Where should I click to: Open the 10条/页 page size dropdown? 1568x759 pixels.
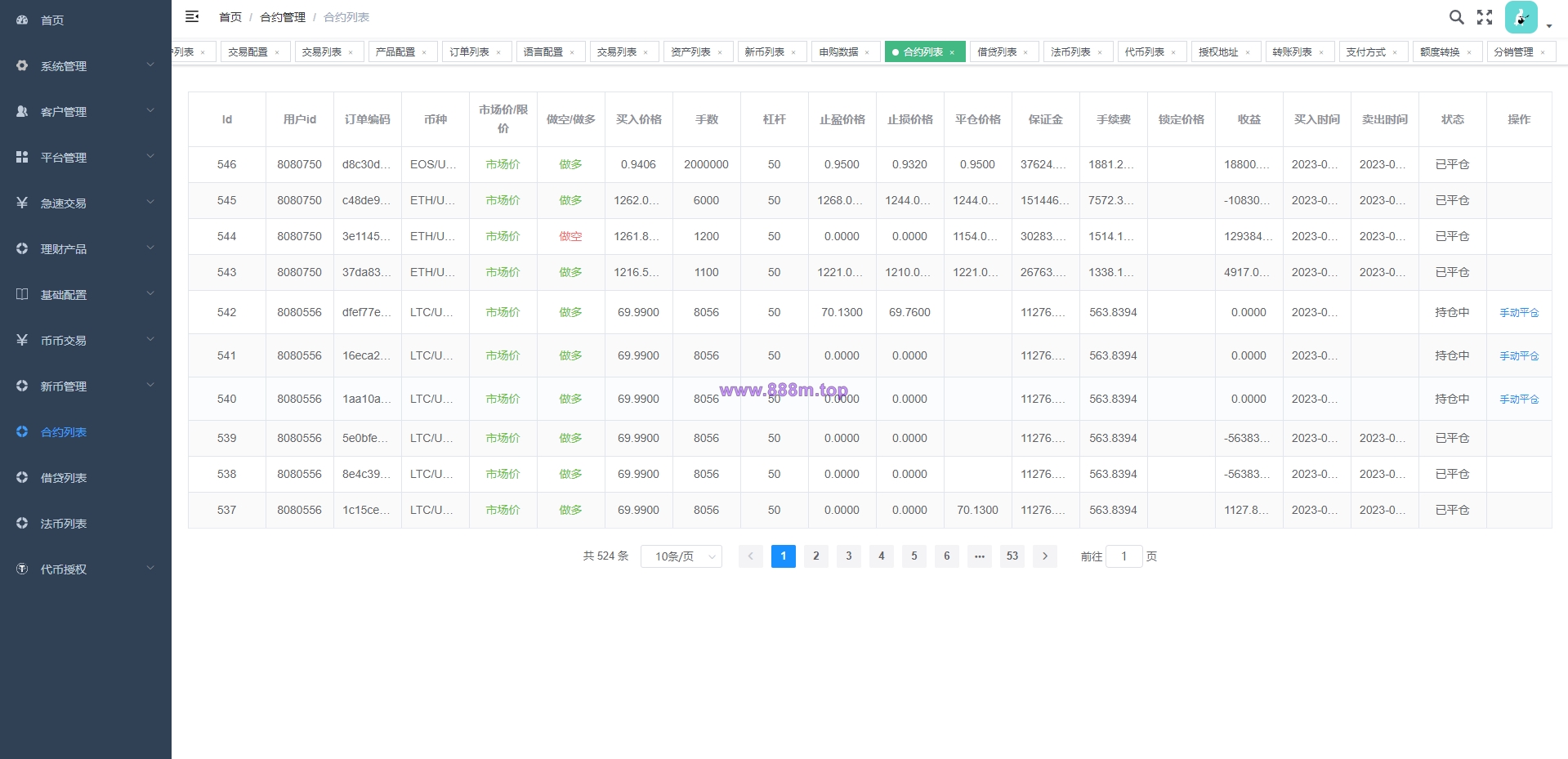(x=681, y=556)
